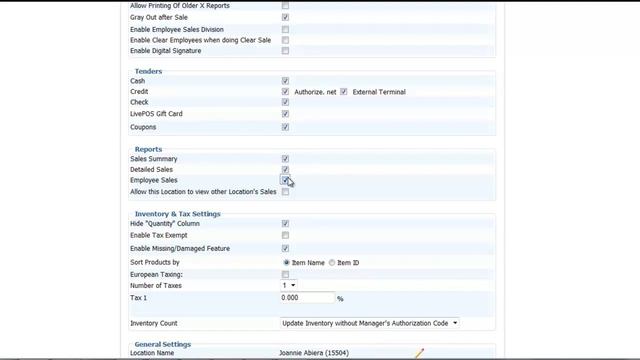Toggle Detailed Sales report checkbox
The image size is (640, 360).
coord(285,169)
